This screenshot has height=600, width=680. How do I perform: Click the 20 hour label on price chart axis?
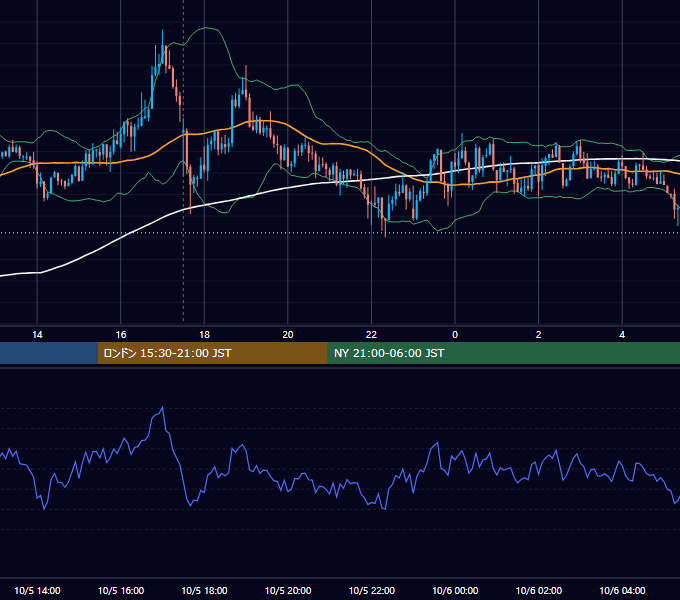288,335
